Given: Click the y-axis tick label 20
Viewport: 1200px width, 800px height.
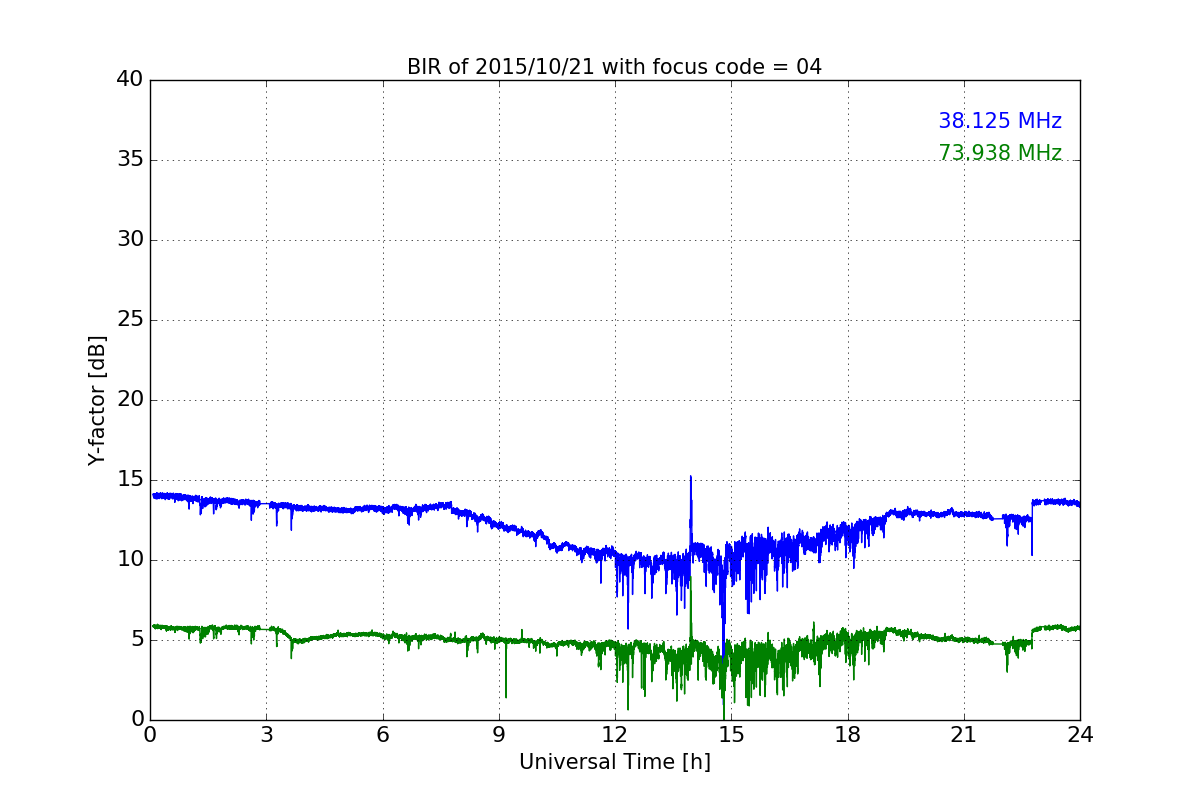Looking at the screenshot, I should pyautogui.click(x=130, y=400).
